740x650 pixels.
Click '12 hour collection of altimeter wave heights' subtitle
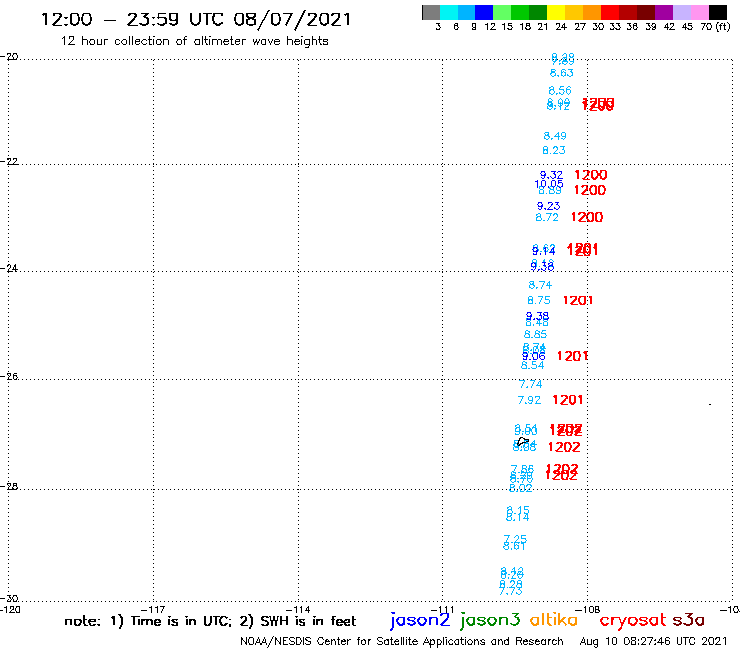tap(194, 41)
